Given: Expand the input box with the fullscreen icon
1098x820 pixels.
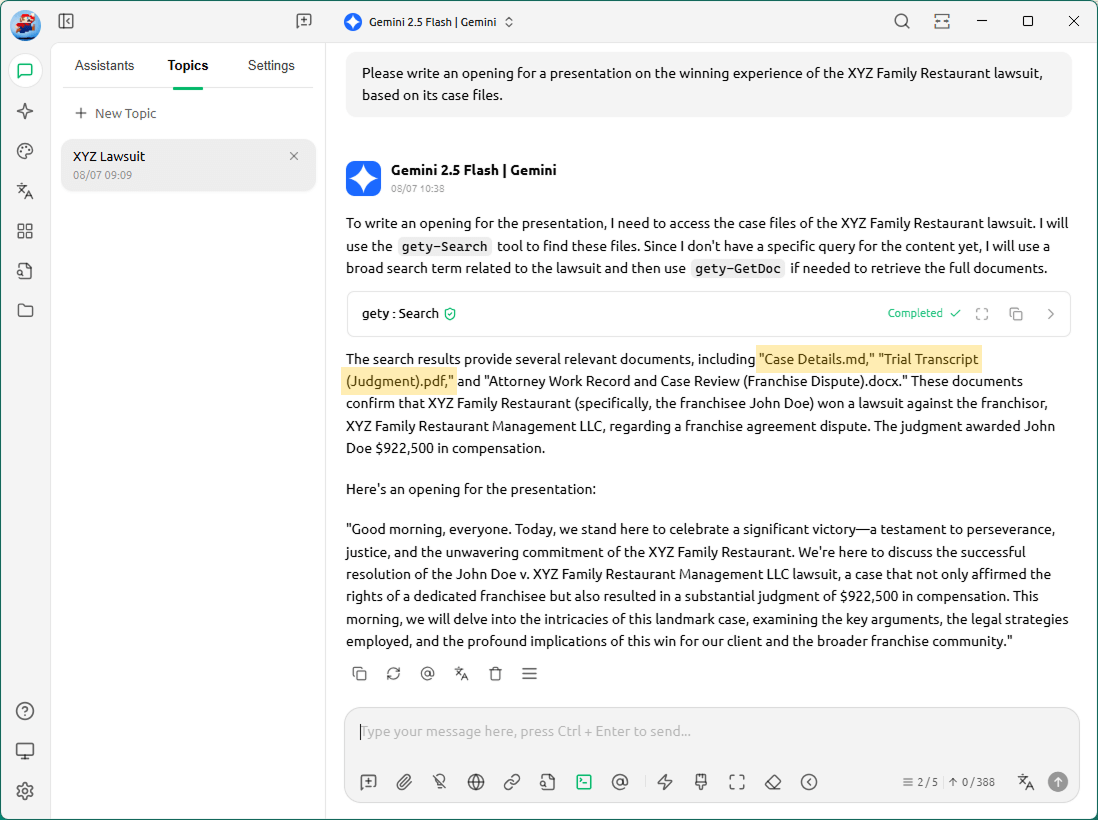Looking at the screenshot, I should [737, 782].
